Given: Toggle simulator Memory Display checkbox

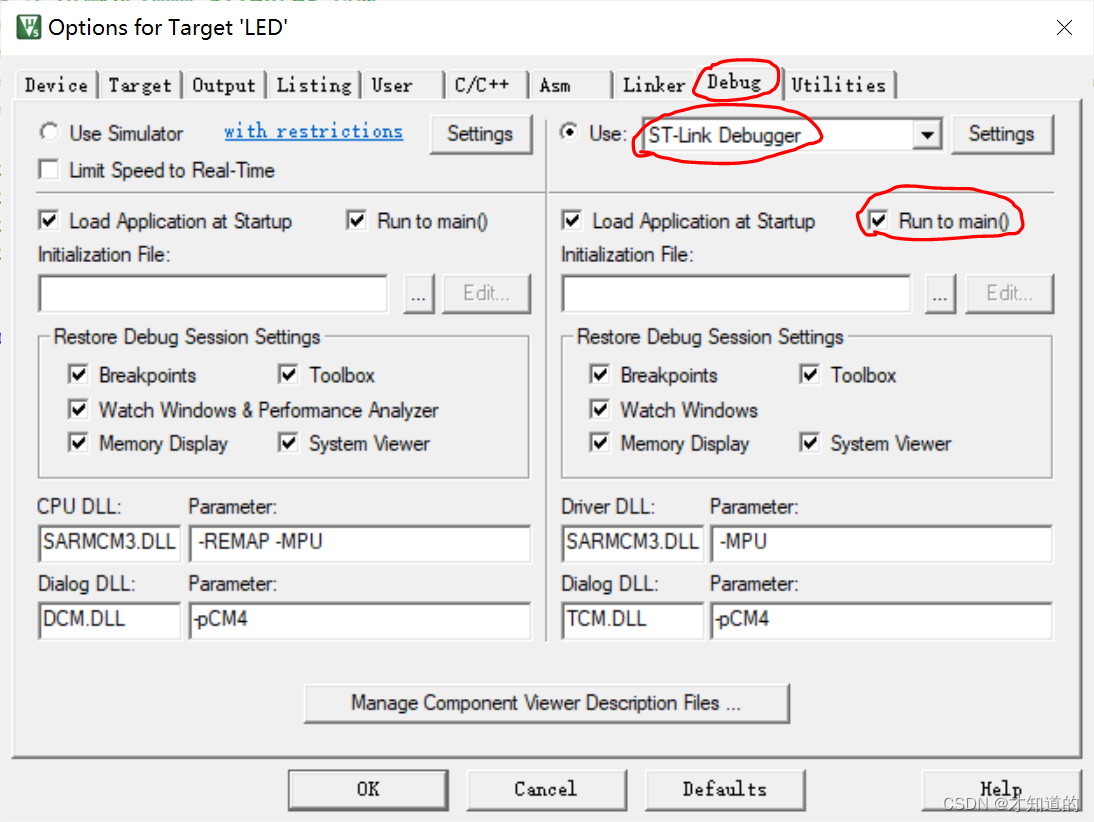Looking at the screenshot, I should tap(78, 443).
